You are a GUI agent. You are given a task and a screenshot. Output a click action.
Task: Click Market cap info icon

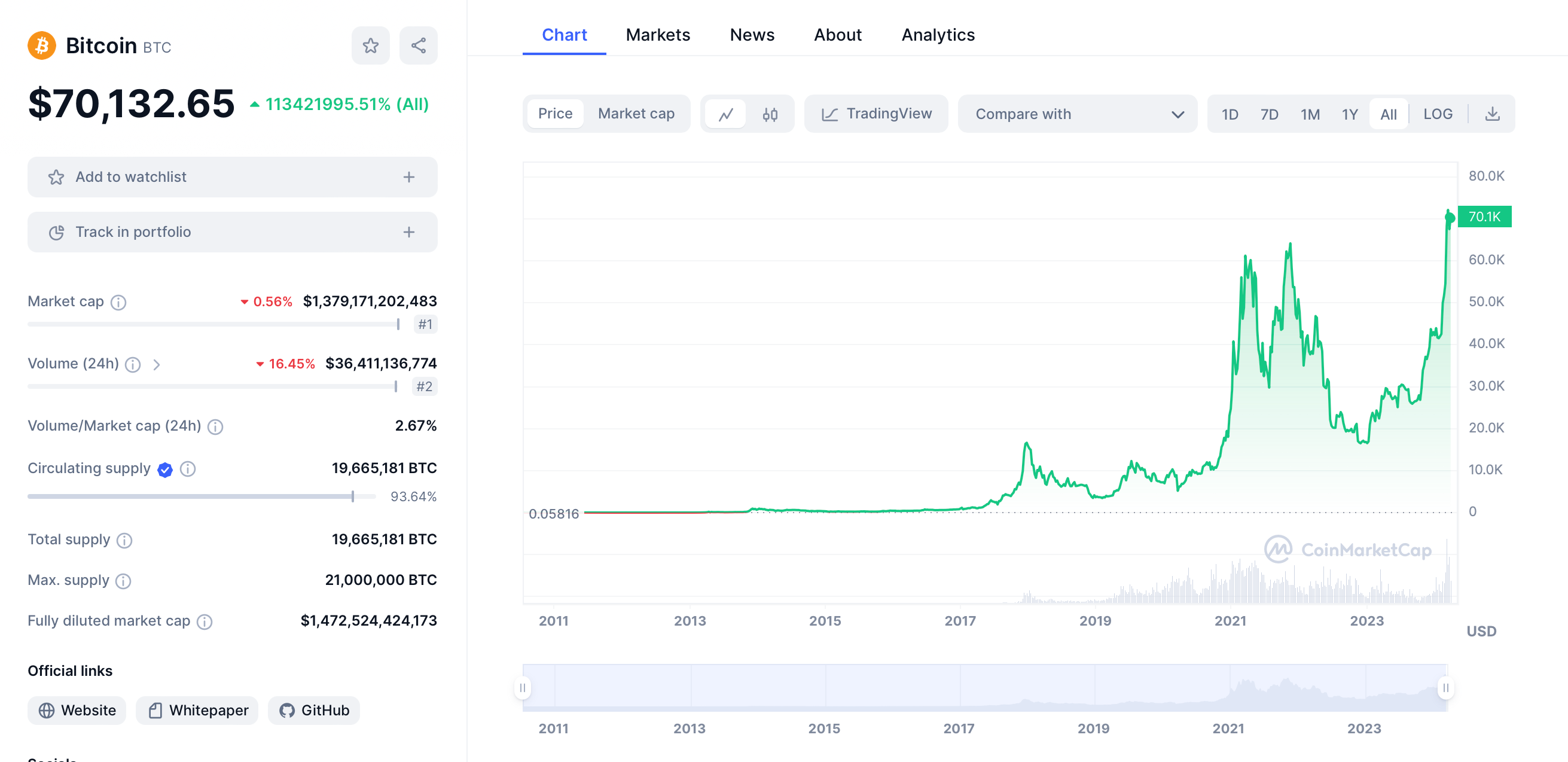pos(118,302)
